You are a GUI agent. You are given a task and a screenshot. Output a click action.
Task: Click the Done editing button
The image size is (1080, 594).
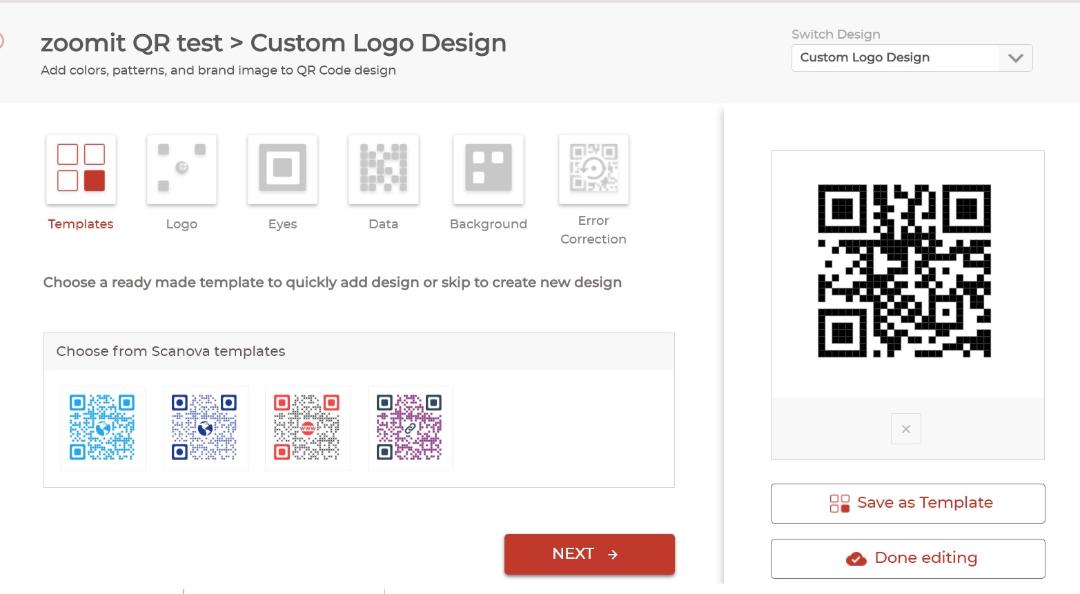pyautogui.click(x=908, y=558)
